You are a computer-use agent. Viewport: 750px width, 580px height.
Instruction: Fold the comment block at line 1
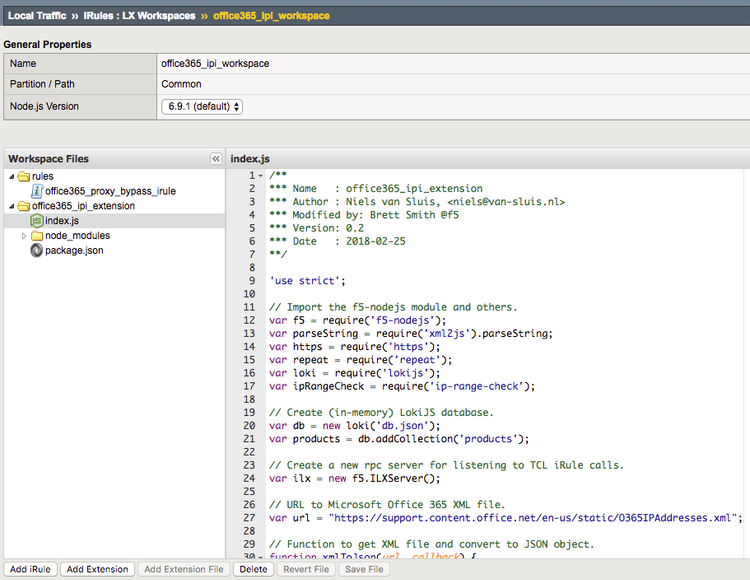(x=261, y=176)
